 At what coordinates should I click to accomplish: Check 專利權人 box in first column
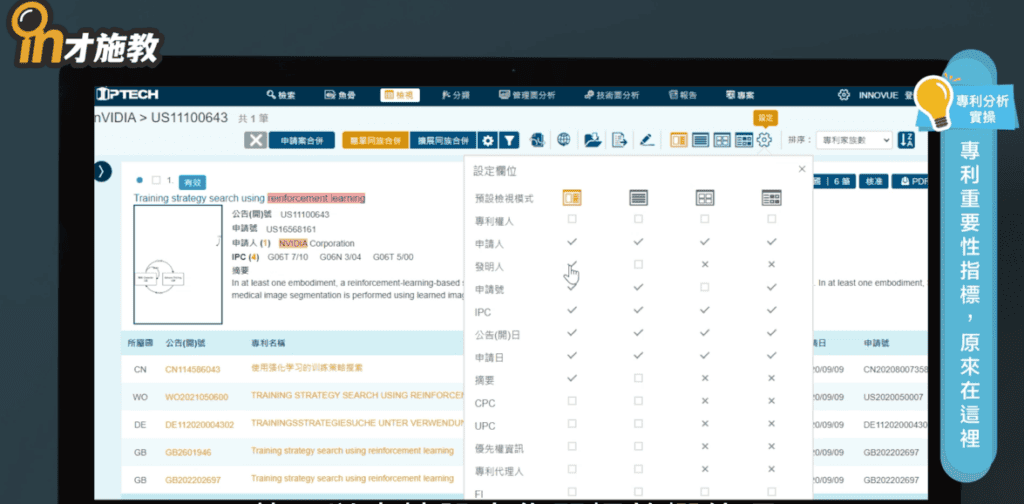coord(572,219)
